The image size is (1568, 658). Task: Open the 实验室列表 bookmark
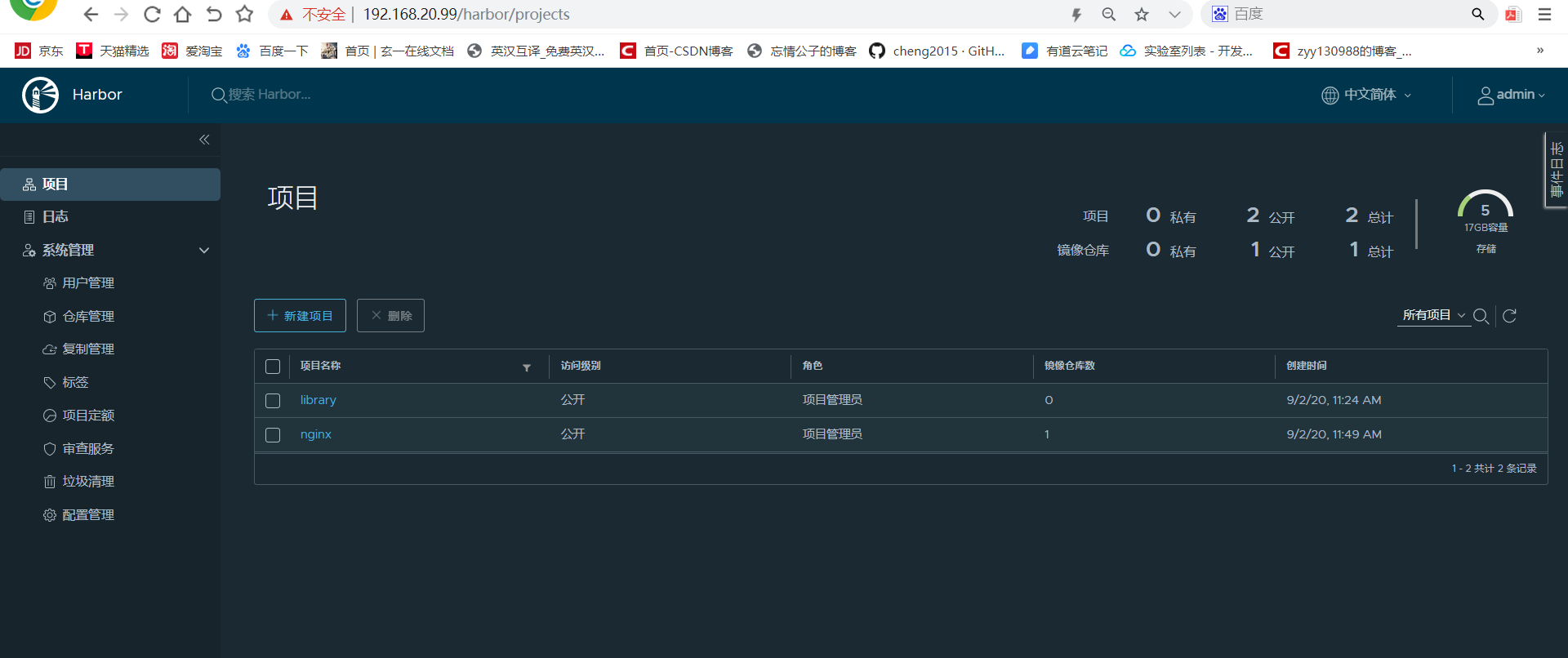pos(1186,51)
